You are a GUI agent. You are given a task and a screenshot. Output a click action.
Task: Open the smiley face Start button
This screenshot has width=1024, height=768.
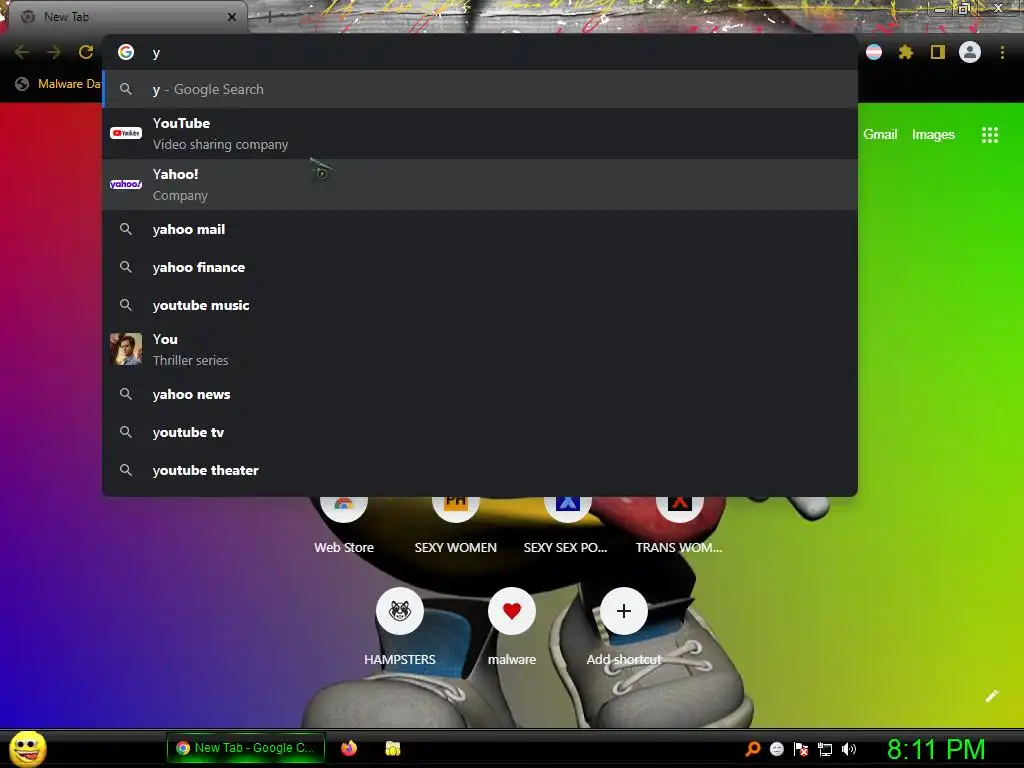pos(27,748)
